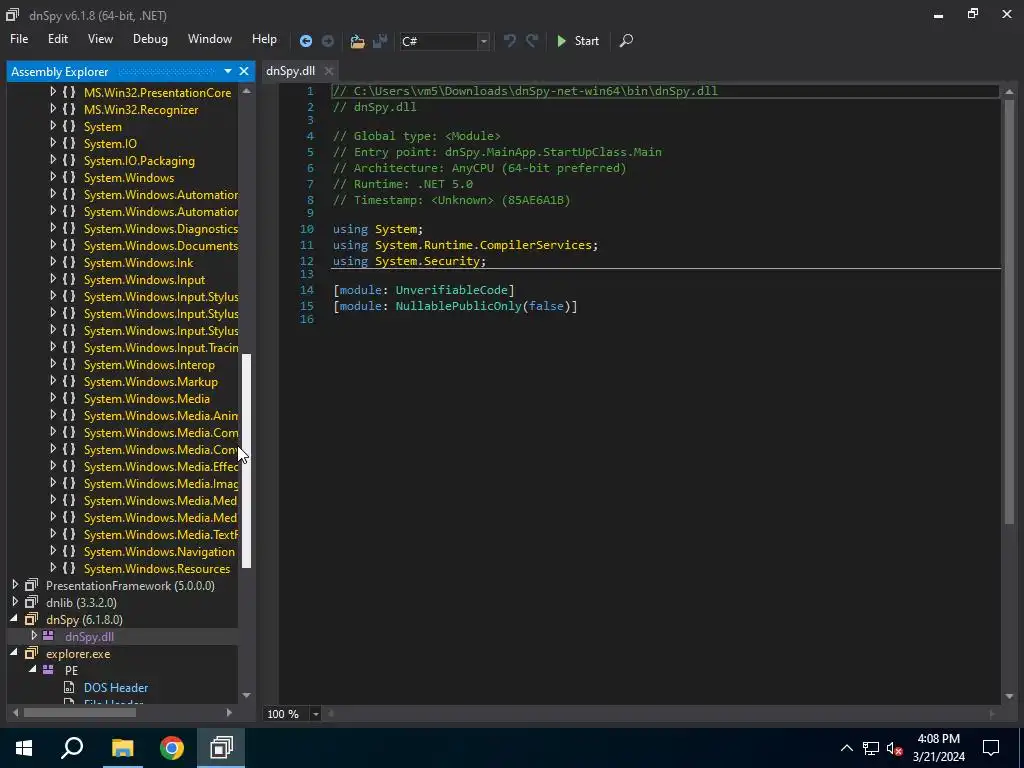Open the File menu
The width and height of the screenshot is (1024, 768).
[19, 39]
